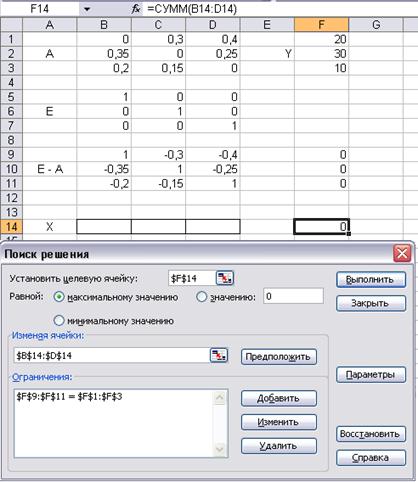418x482 pixels.
Task: Click cell A2 labeled A
Action: pos(50,54)
